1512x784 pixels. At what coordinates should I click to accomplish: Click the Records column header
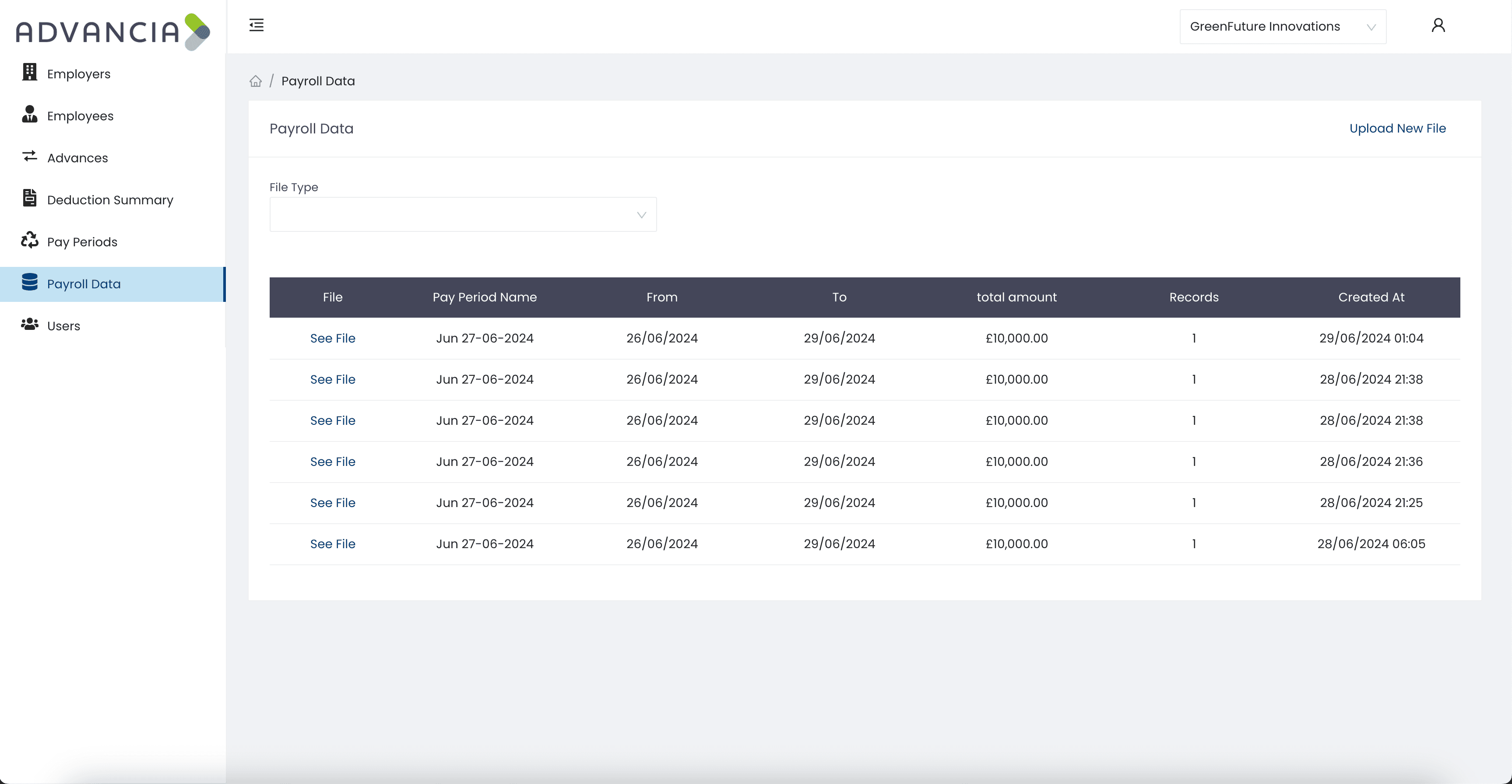pos(1194,297)
